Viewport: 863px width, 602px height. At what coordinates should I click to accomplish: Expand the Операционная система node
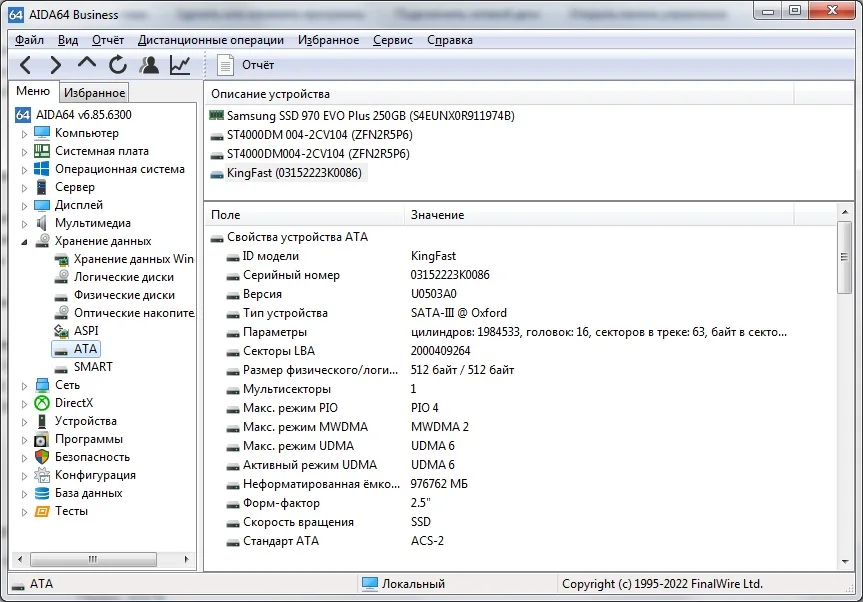(x=24, y=170)
